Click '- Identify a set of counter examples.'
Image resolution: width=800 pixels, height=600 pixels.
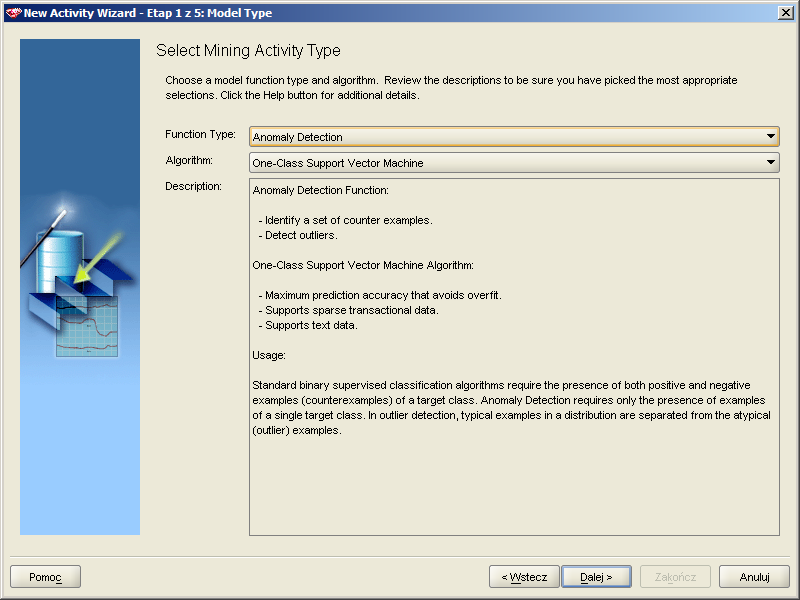[x=345, y=220]
